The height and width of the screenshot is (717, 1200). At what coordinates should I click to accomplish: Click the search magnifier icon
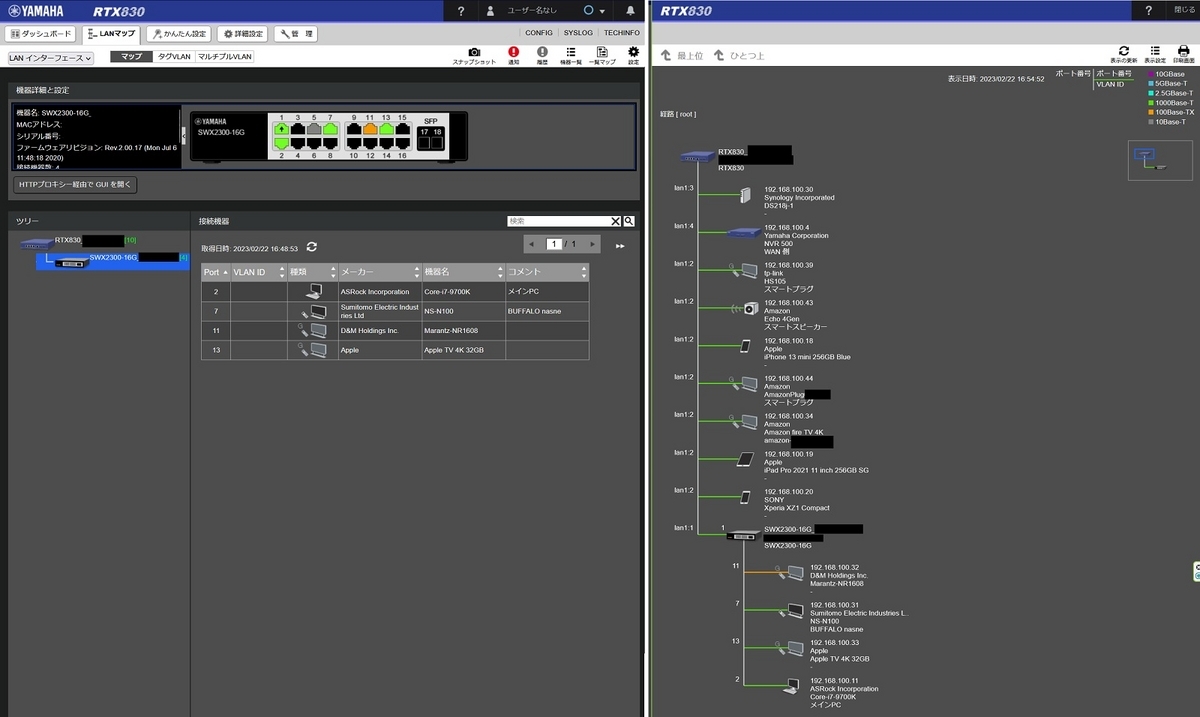pos(630,221)
